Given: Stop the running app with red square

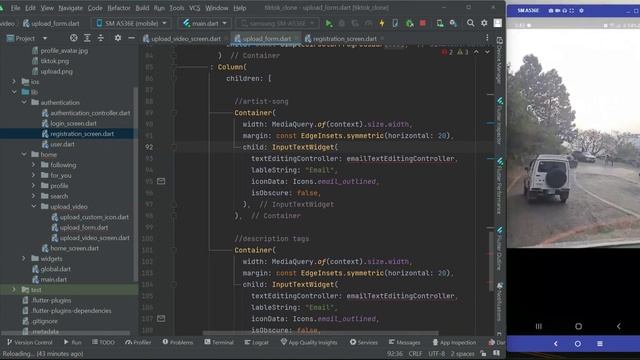Looking at the screenshot, I should point(423,23).
